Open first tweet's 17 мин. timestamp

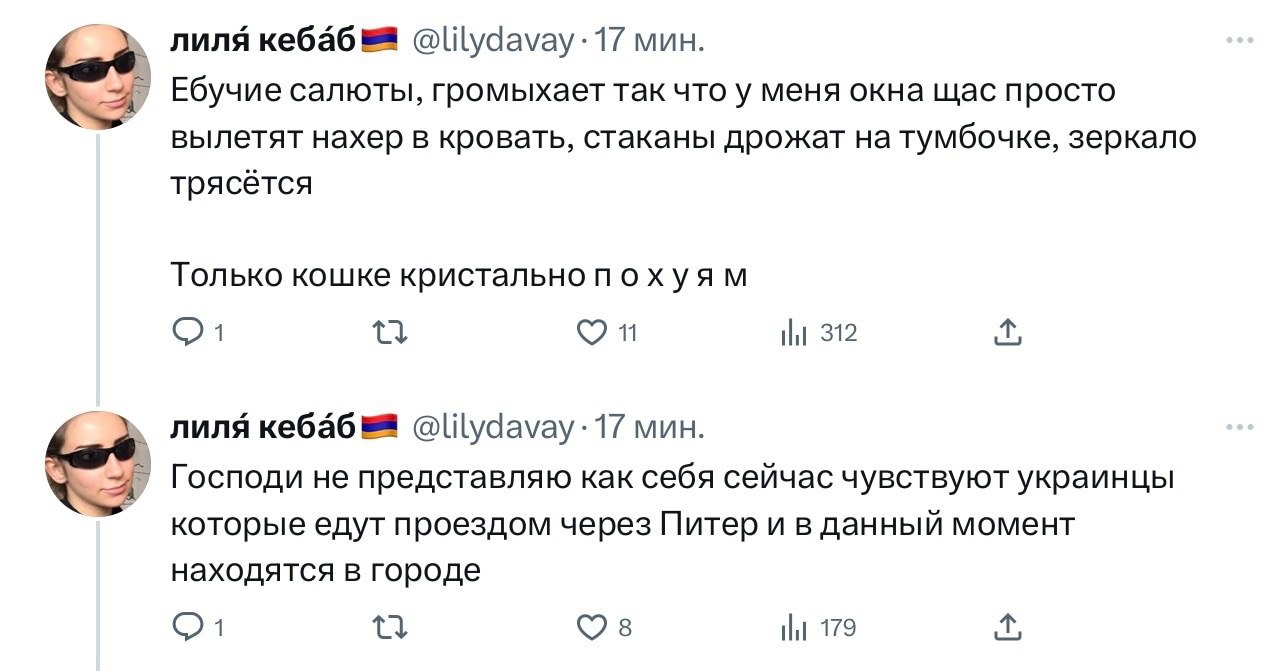click(x=650, y=40)
